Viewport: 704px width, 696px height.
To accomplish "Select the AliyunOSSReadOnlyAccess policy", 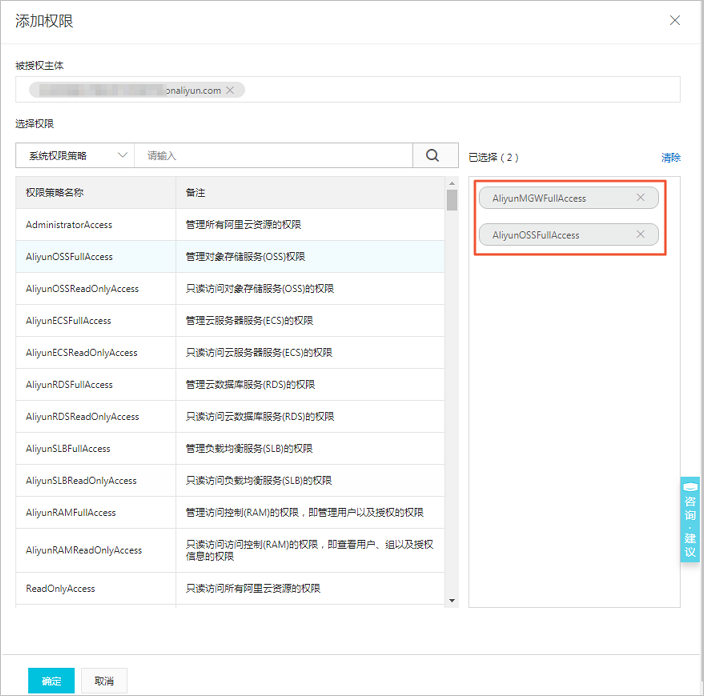I will (x=230, y=289).
